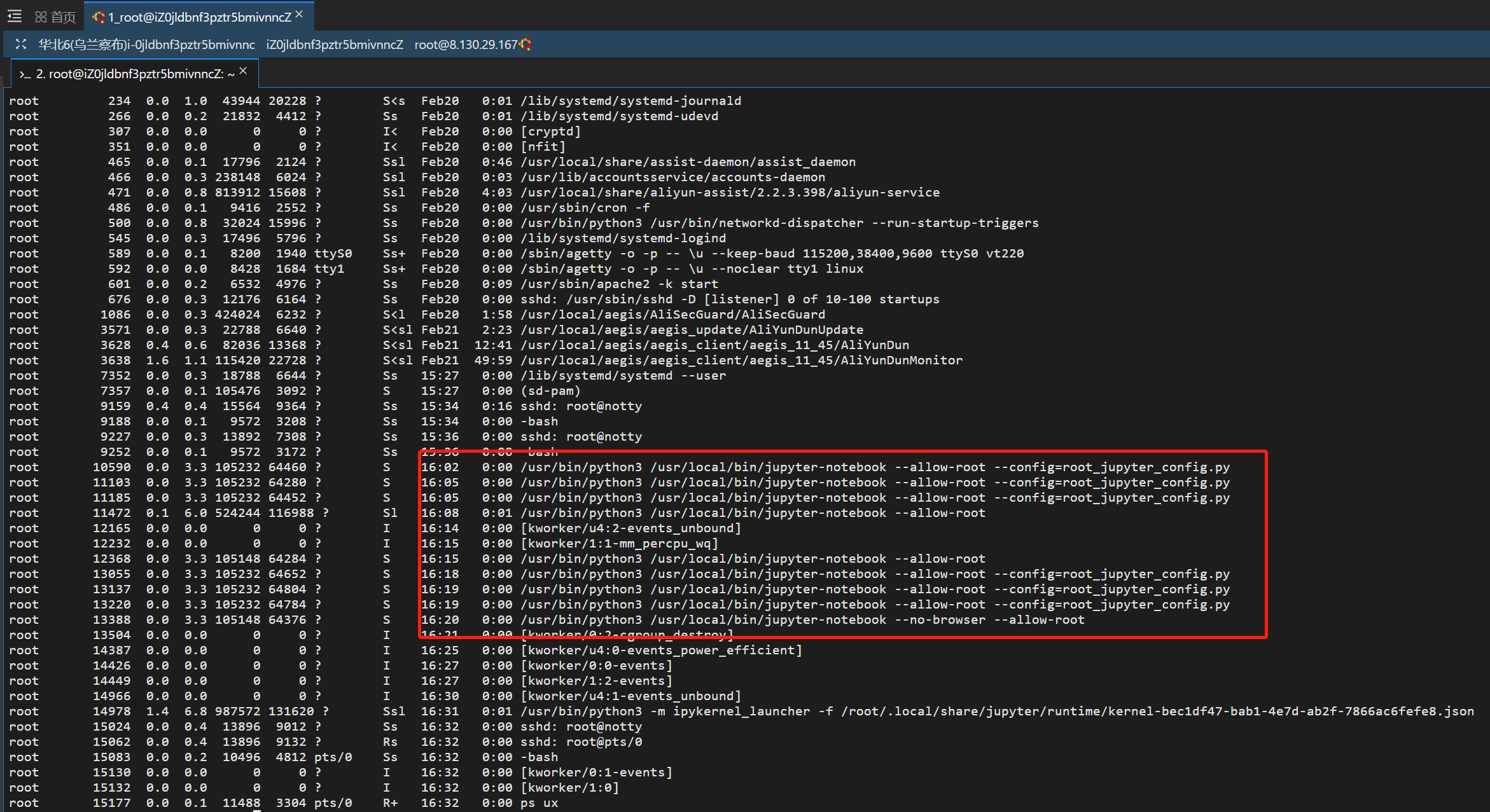Click the jupyter-notebook --no-browser command line
The image size is (1490, 812).
point(803,620)
